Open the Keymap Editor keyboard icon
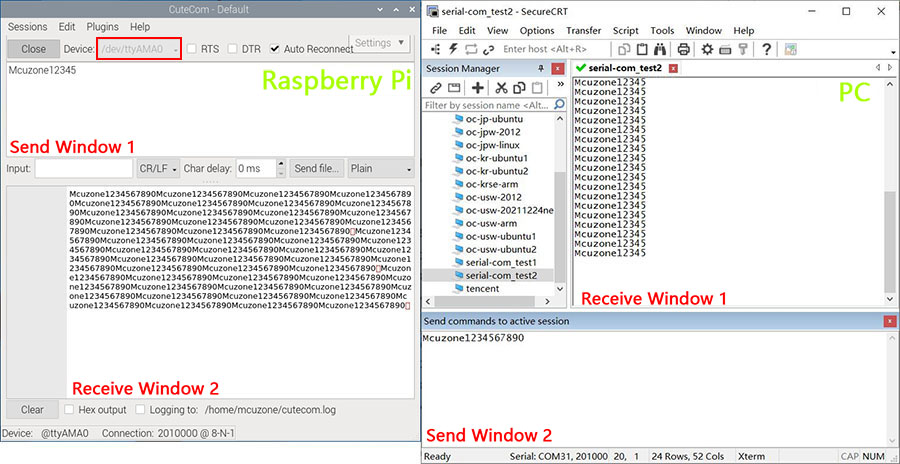900x464 pixels. [x=725, y=49]
